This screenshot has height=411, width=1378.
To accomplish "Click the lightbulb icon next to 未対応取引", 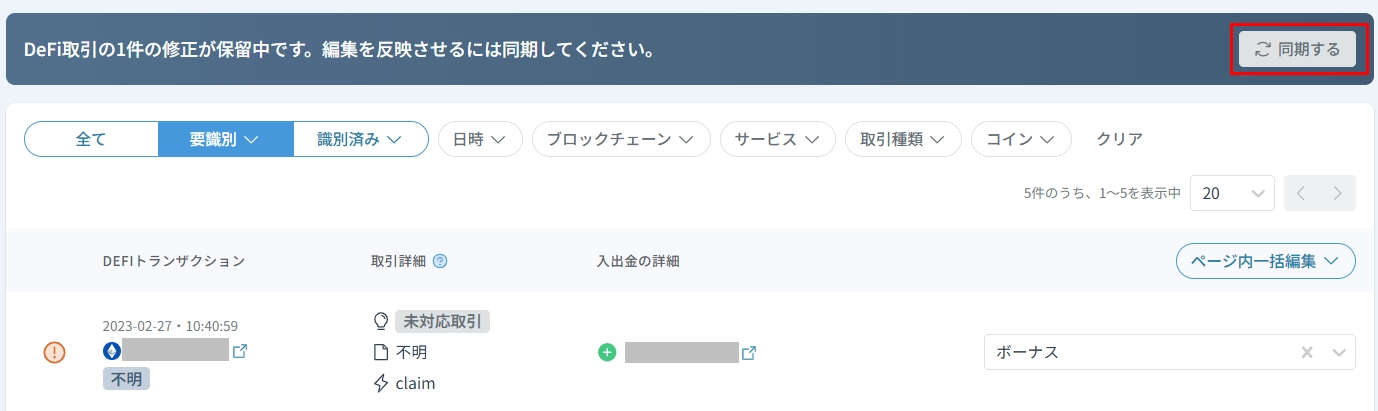I will (380, 321).
